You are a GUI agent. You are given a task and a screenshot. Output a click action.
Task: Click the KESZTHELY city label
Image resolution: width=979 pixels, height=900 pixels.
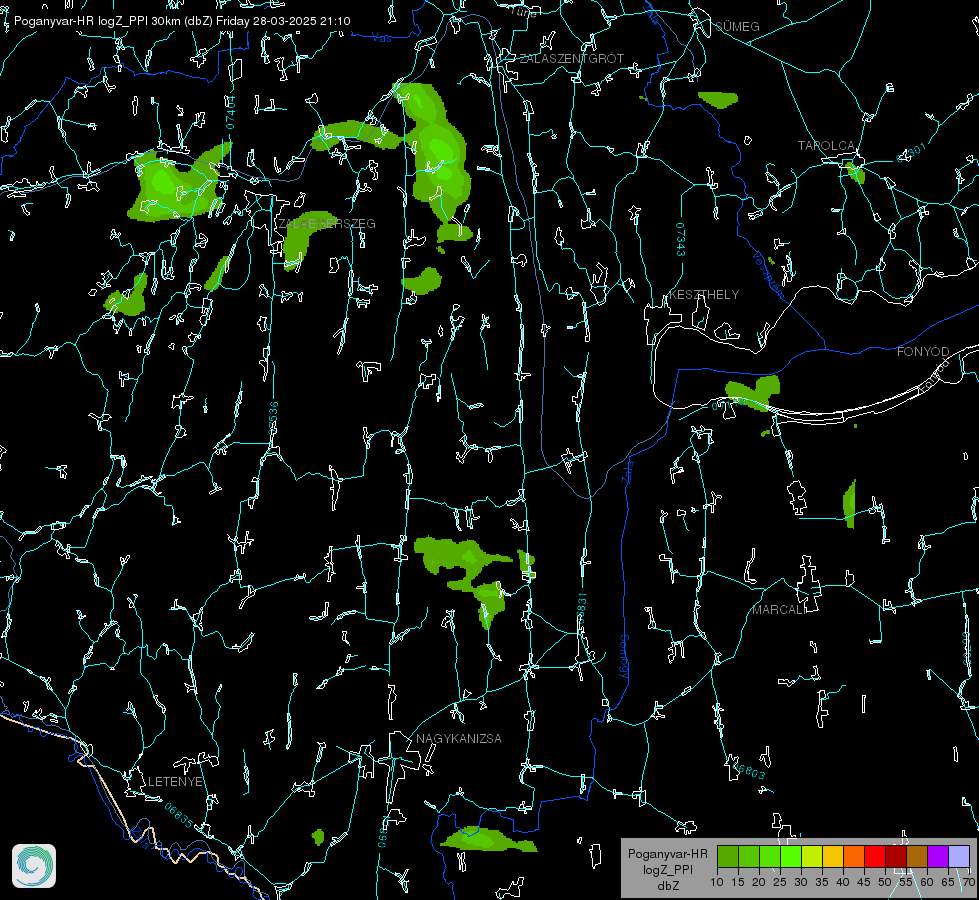point(704,294)
